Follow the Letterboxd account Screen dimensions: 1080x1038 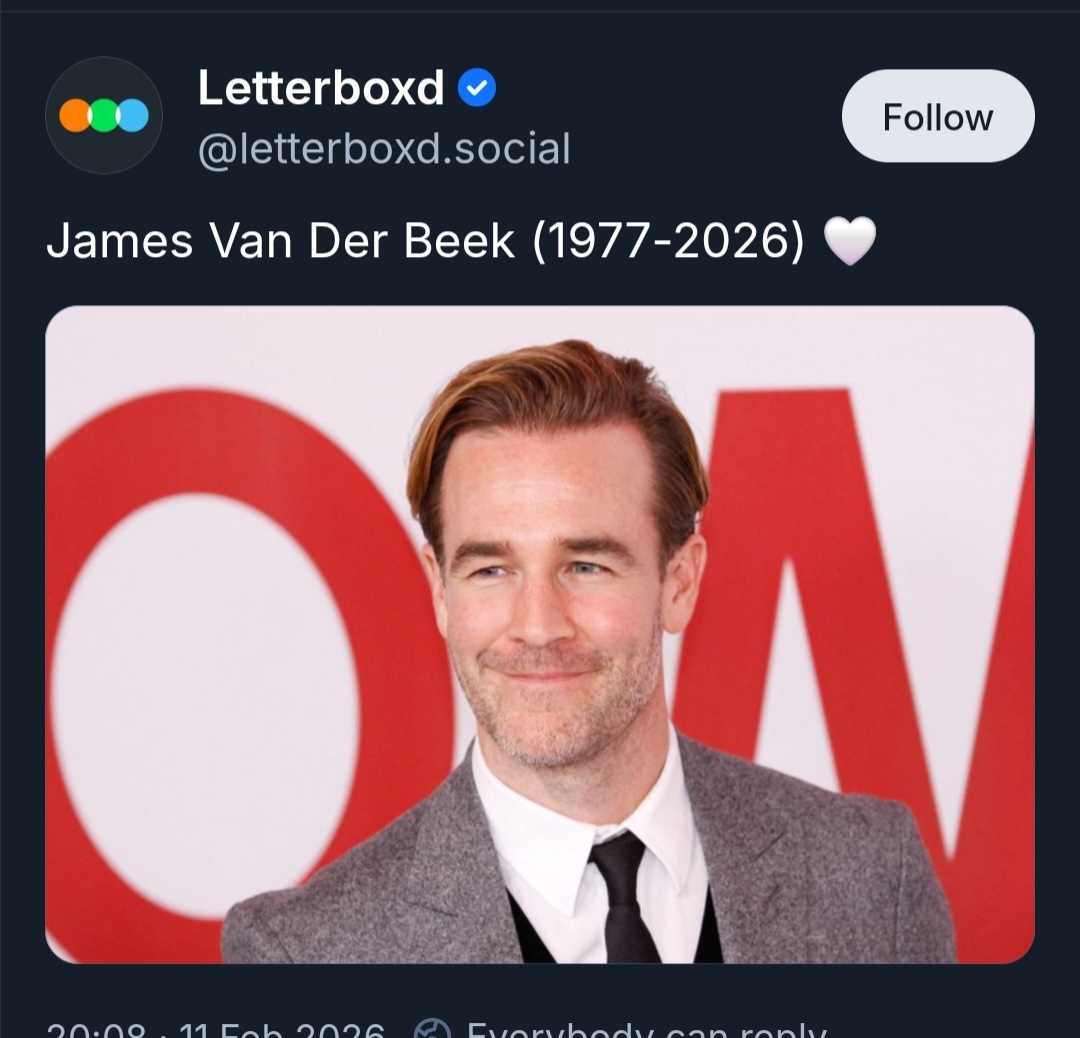[937, 116]
